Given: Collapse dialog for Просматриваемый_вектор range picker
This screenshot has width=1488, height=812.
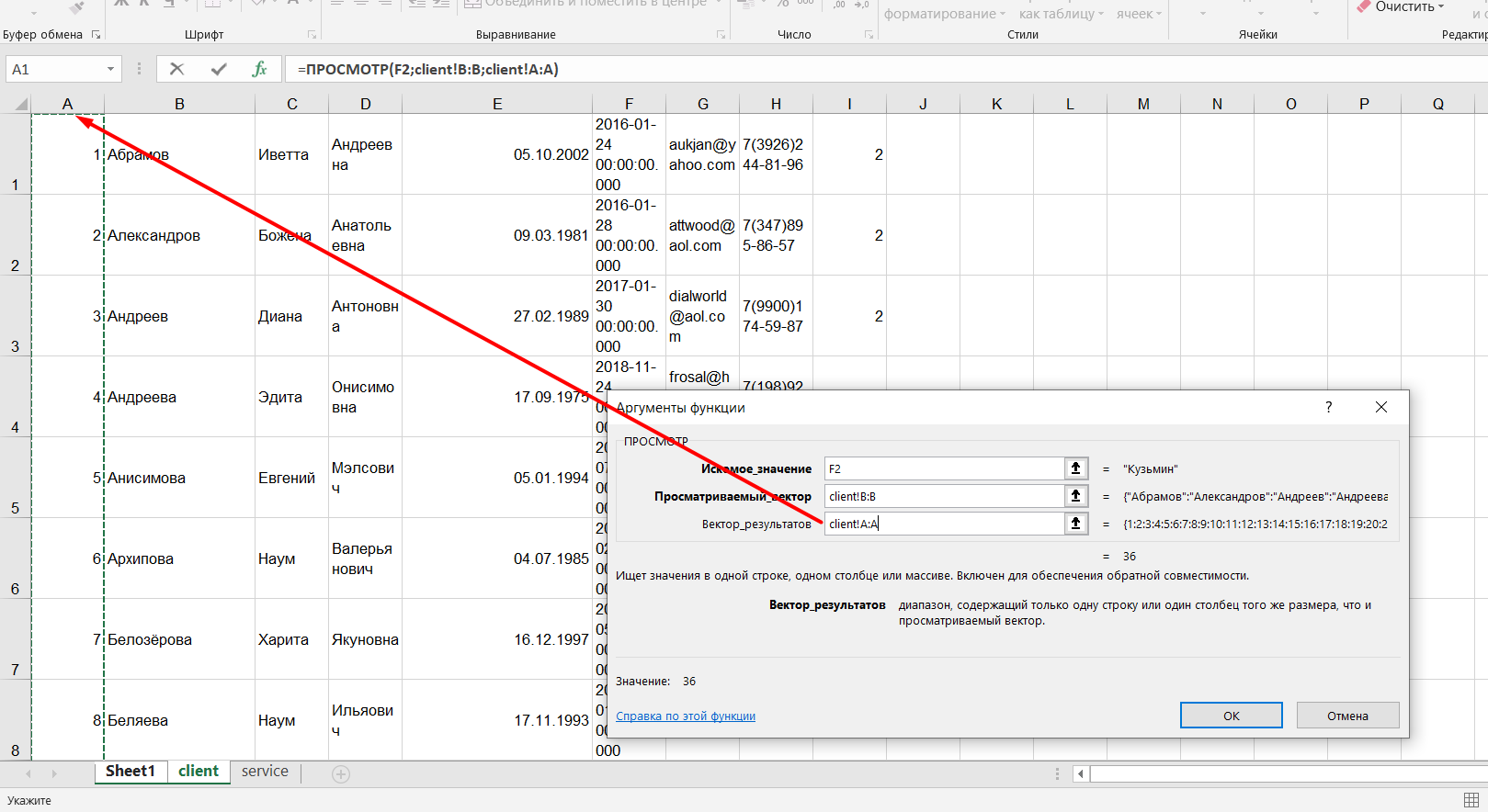Looking at the screenshot, I should pos(1075,496).
